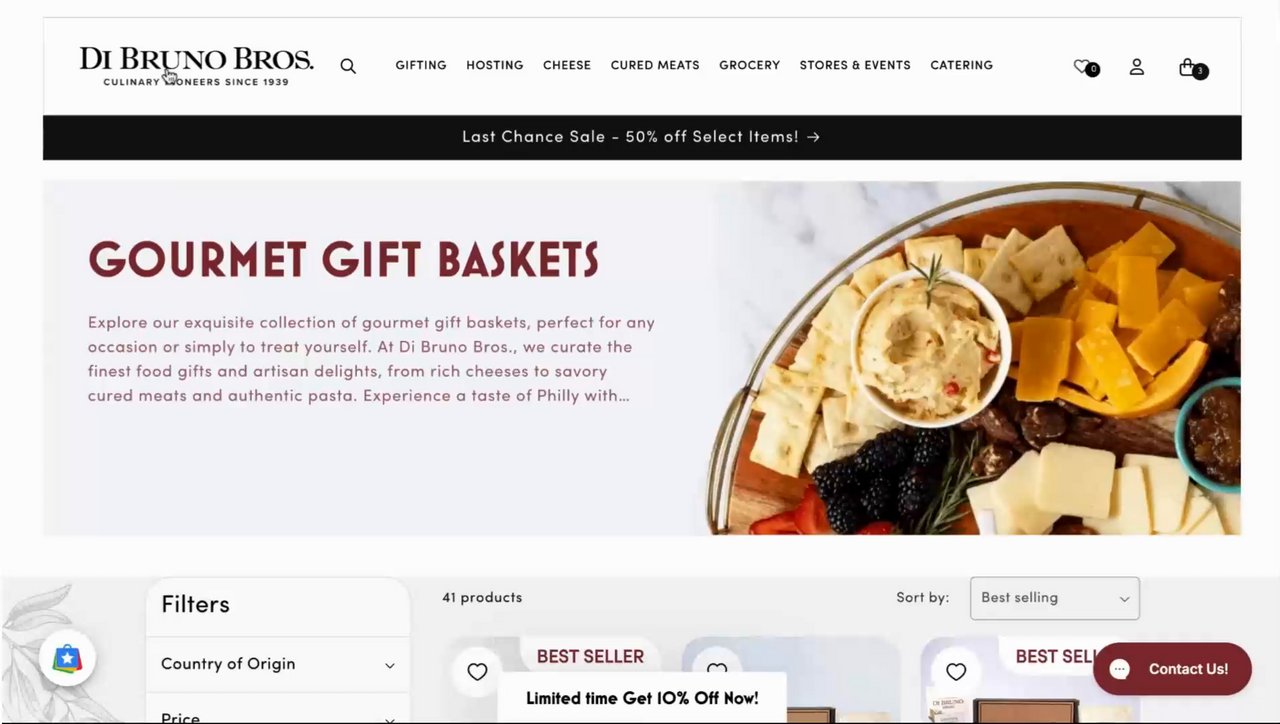Favorite the first product with heart icon
Image resolution: width=1280 pixels, height=724 pixels.
(x=477, y=672)
